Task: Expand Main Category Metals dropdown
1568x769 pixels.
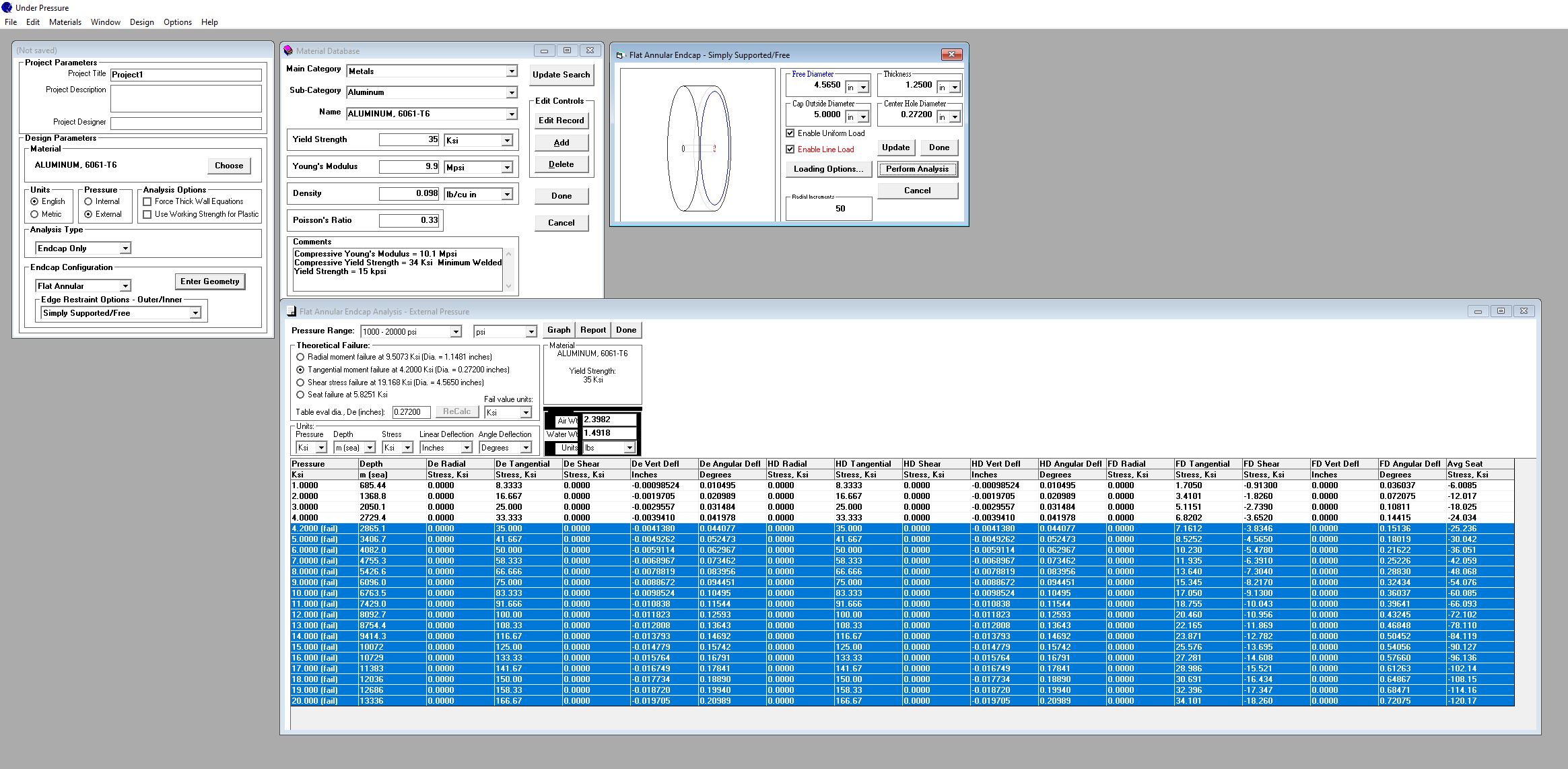Action: point(512,71)
